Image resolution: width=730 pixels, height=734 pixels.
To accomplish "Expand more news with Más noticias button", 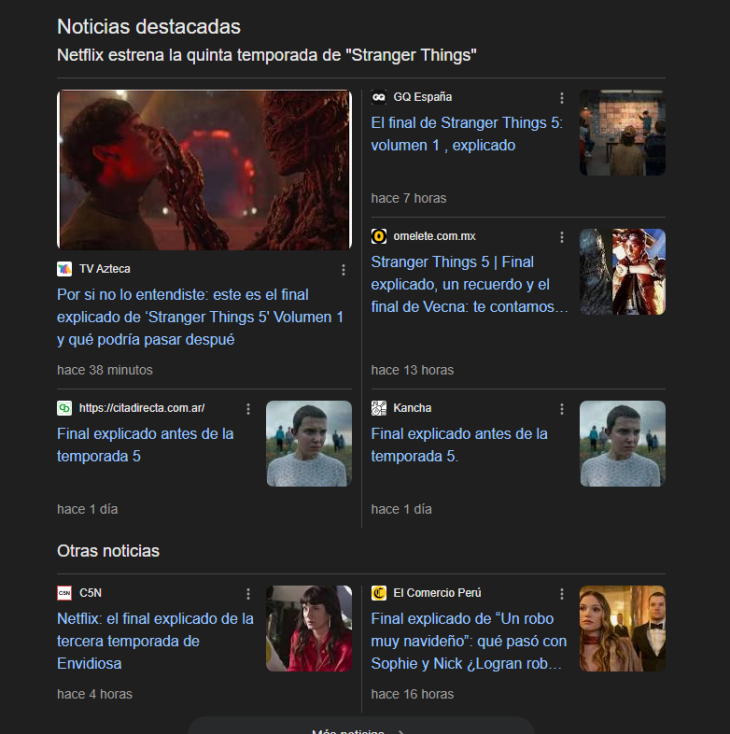I will tap(360, 727).
